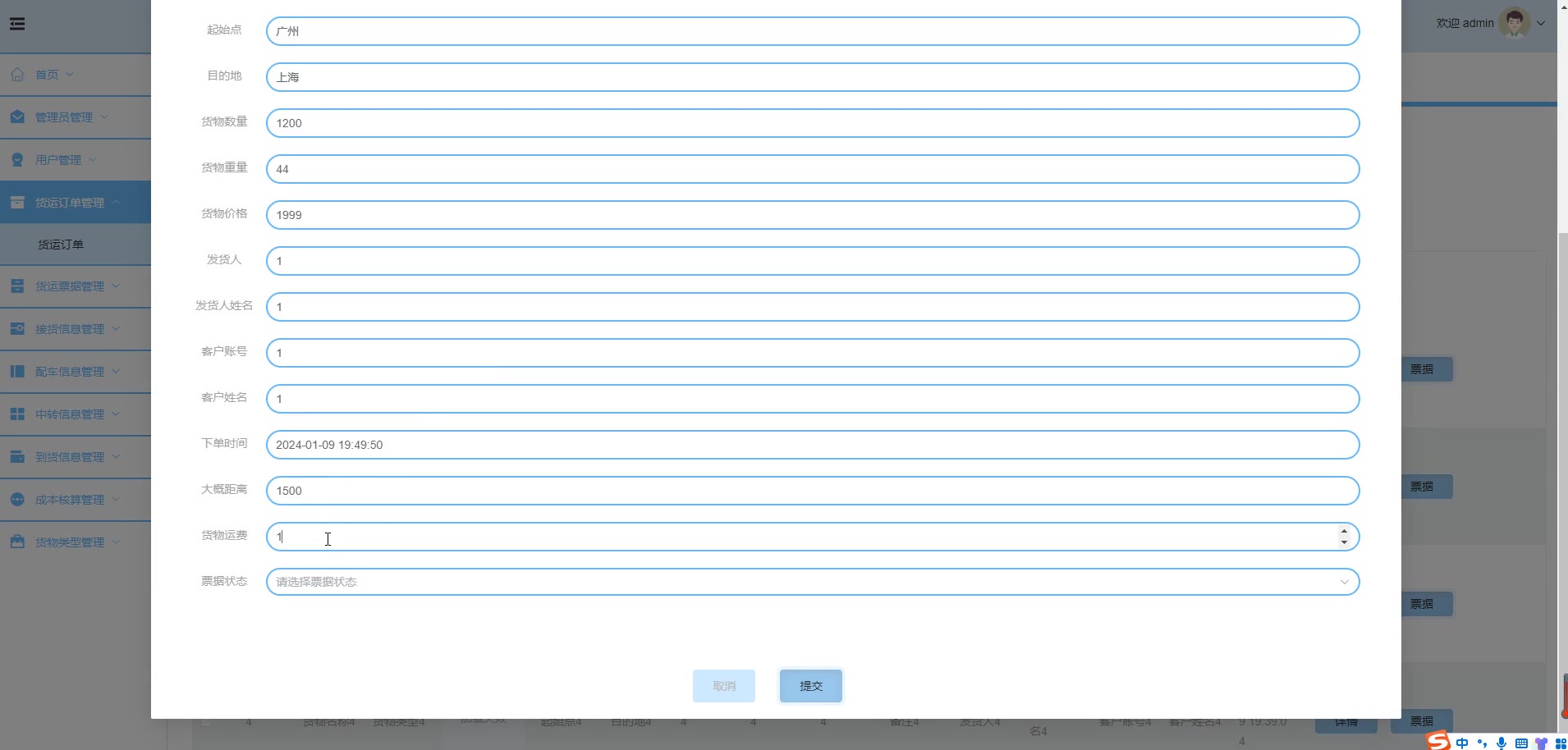
Task: Click the Sogou input method tray icon
Action: click(x=1438, y=741)
